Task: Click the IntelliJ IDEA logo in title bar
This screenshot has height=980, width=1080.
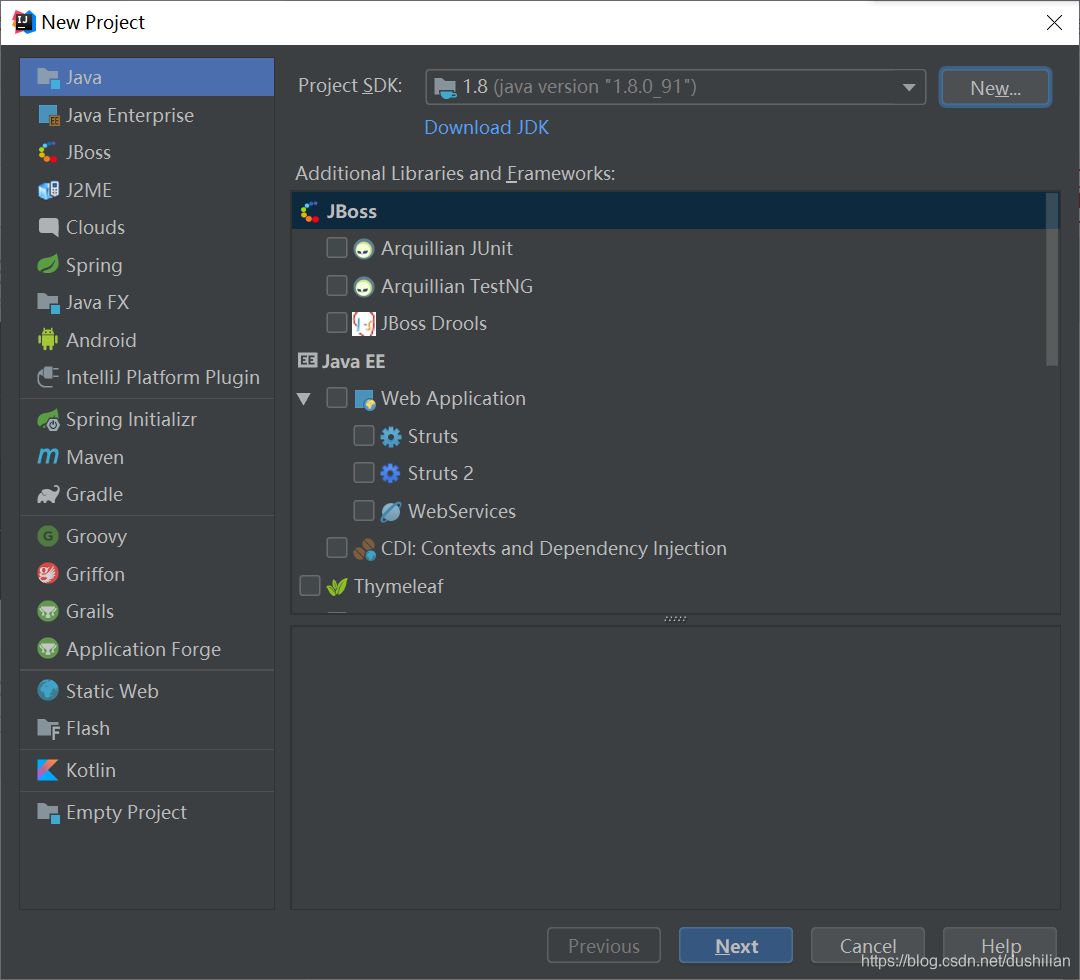Action: coord(23,22)
